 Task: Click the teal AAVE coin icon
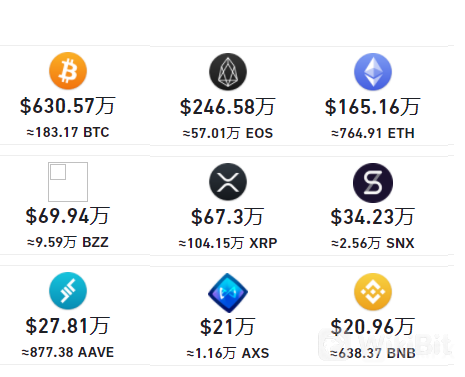point(68,291)
